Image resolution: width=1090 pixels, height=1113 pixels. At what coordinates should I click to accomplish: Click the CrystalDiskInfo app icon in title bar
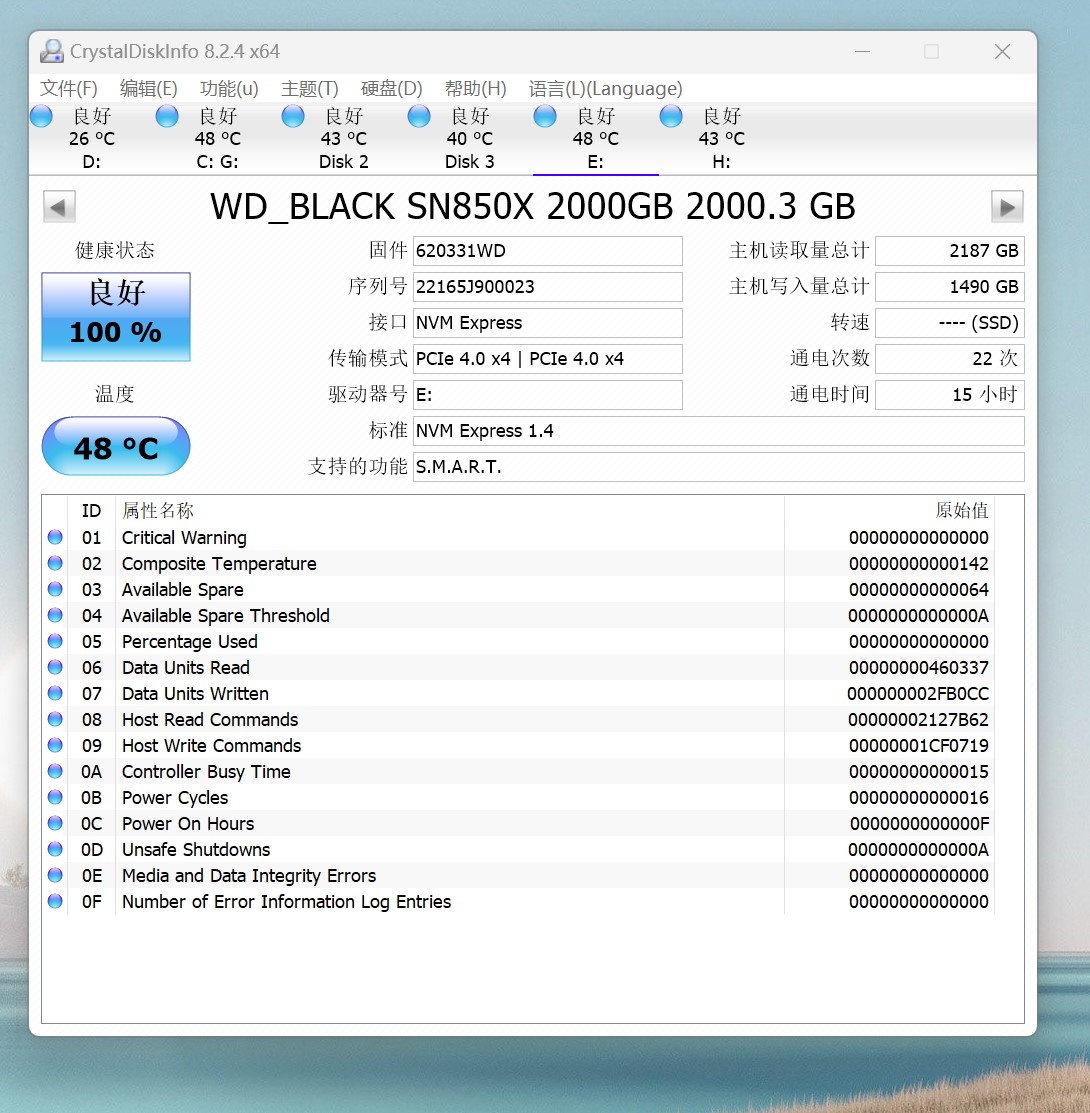pos(52,51)
